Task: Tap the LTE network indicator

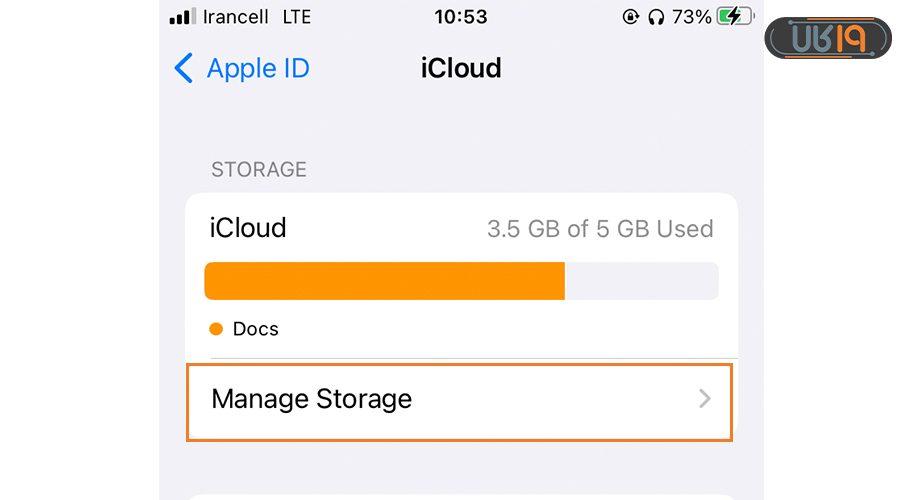Action: pos(297,17)
